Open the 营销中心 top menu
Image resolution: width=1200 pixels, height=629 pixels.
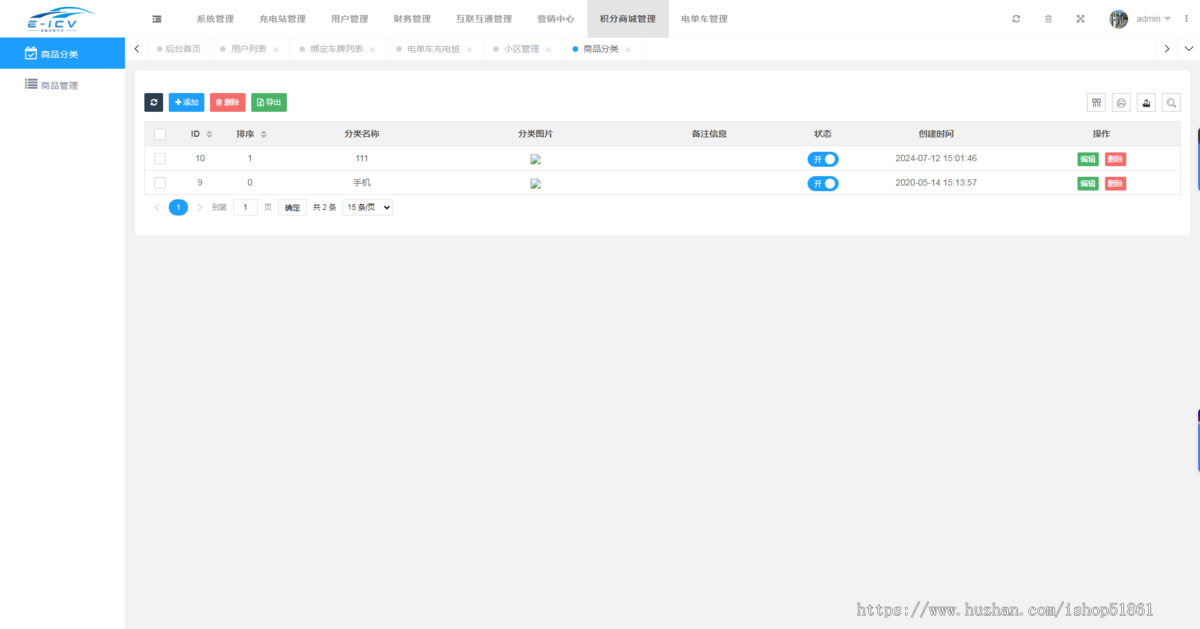[x=556, y=19]
